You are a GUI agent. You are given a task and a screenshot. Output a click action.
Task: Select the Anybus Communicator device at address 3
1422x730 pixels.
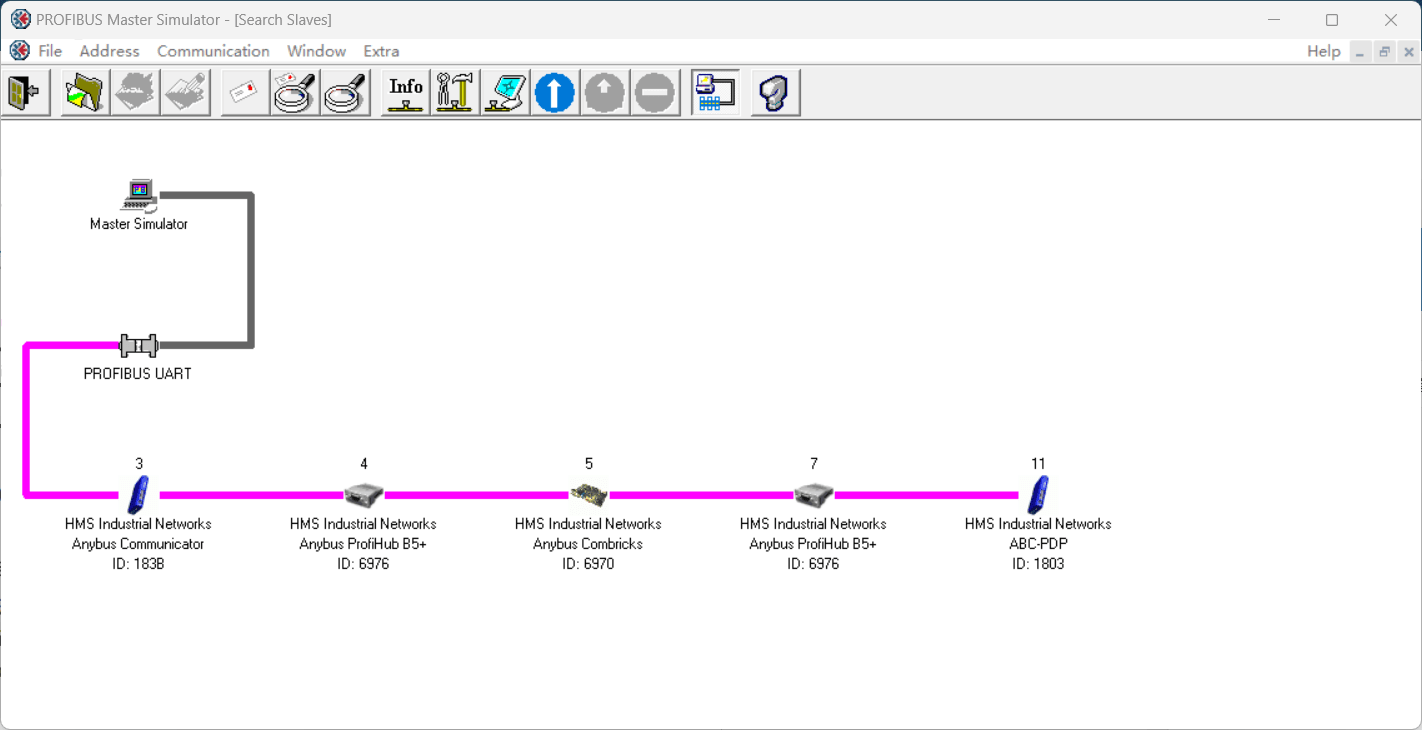tap(139, 494)
